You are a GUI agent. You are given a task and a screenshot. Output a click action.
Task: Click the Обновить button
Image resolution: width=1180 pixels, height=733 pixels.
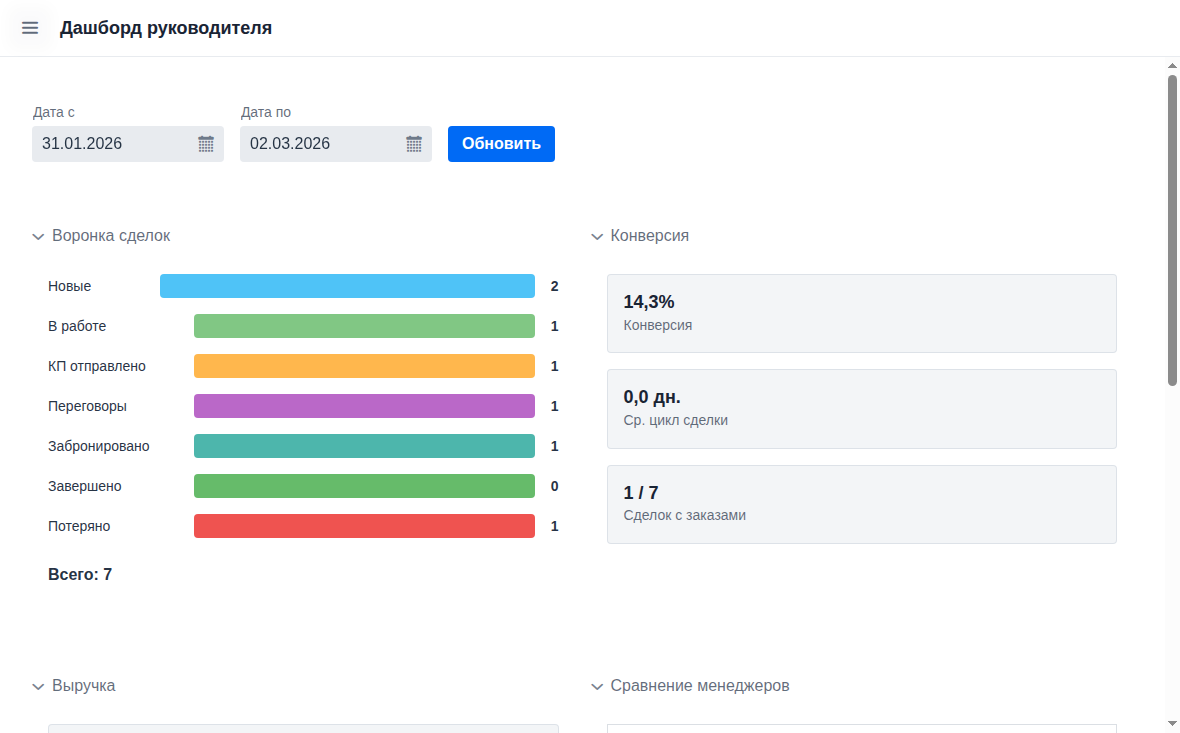coord(501,144)
